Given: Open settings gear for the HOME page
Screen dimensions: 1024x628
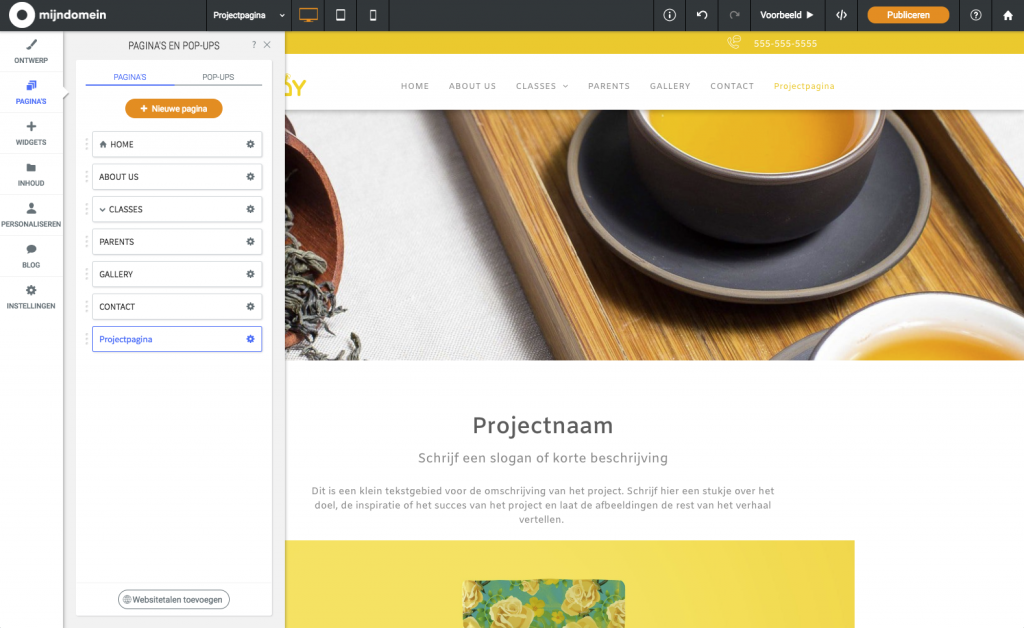Looking at the screenshot, I should pyautogui.click(x=248, y=144).
